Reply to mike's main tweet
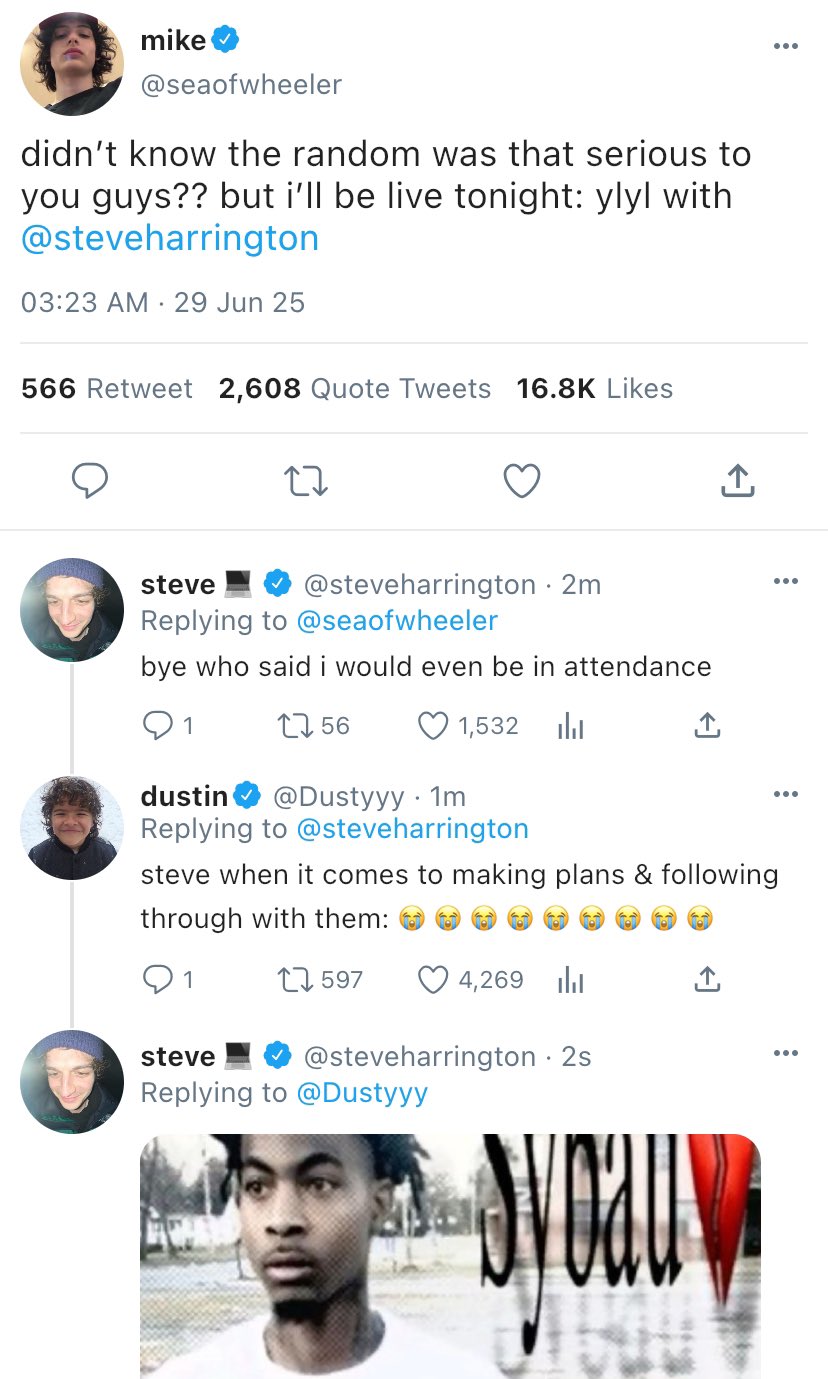The image size is (828, 1379). [x=92, y=482]
